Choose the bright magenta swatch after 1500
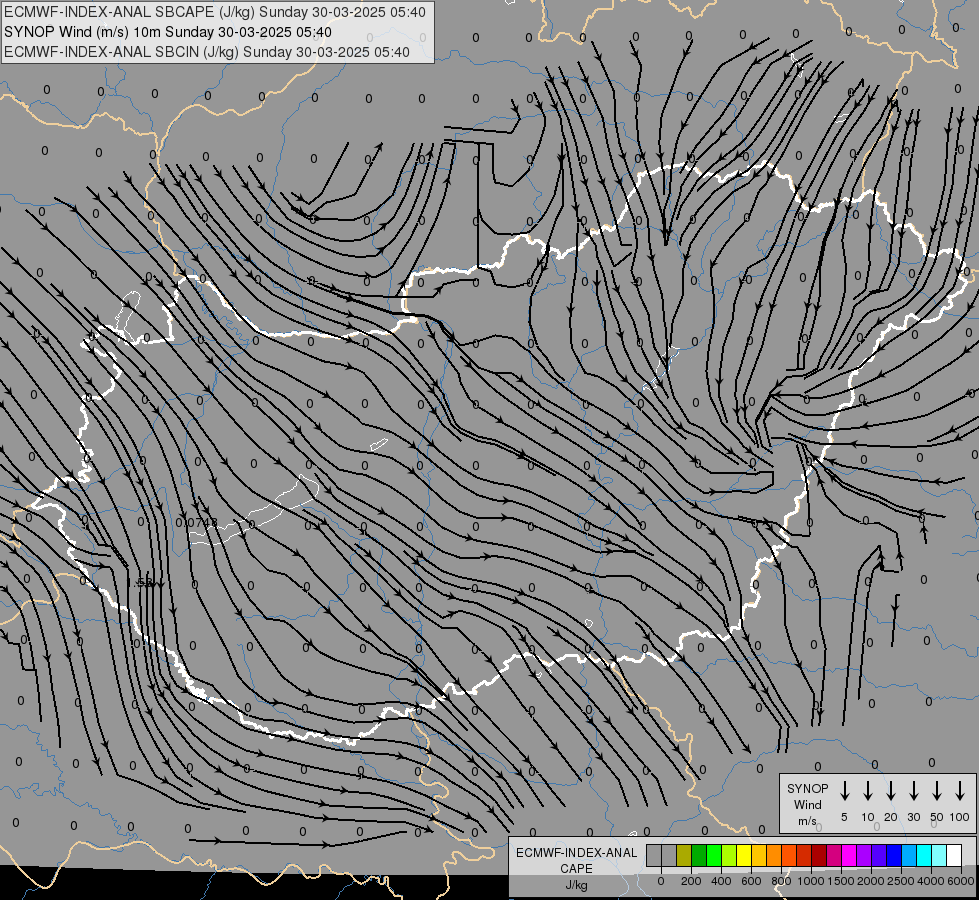This screenshot has width=979, height=900. click(849, 855)
